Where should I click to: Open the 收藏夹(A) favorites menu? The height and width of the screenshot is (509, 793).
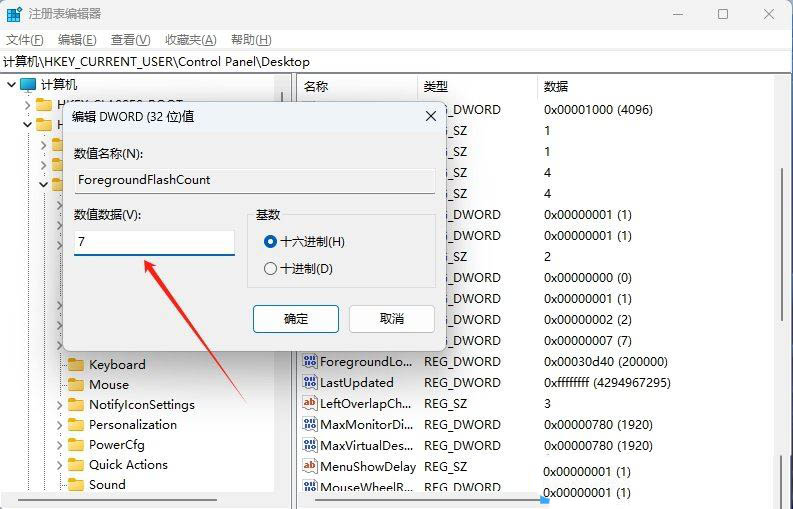coord(190,40)
